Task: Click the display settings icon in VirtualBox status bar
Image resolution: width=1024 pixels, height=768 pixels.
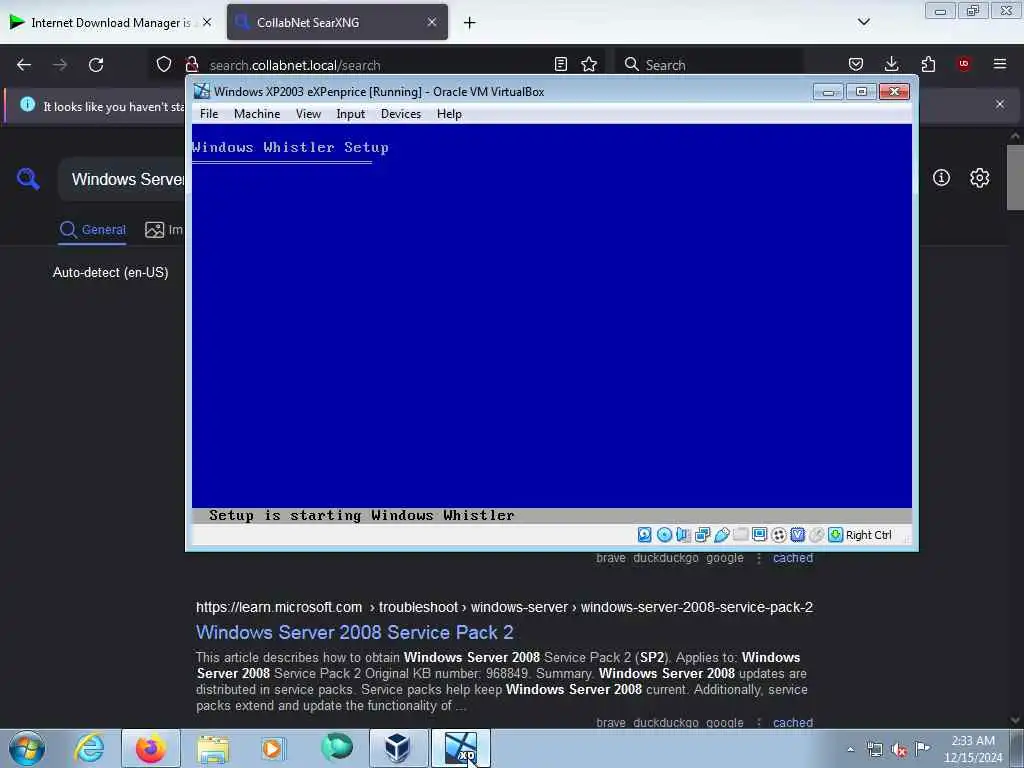Action: pos(760,535)
